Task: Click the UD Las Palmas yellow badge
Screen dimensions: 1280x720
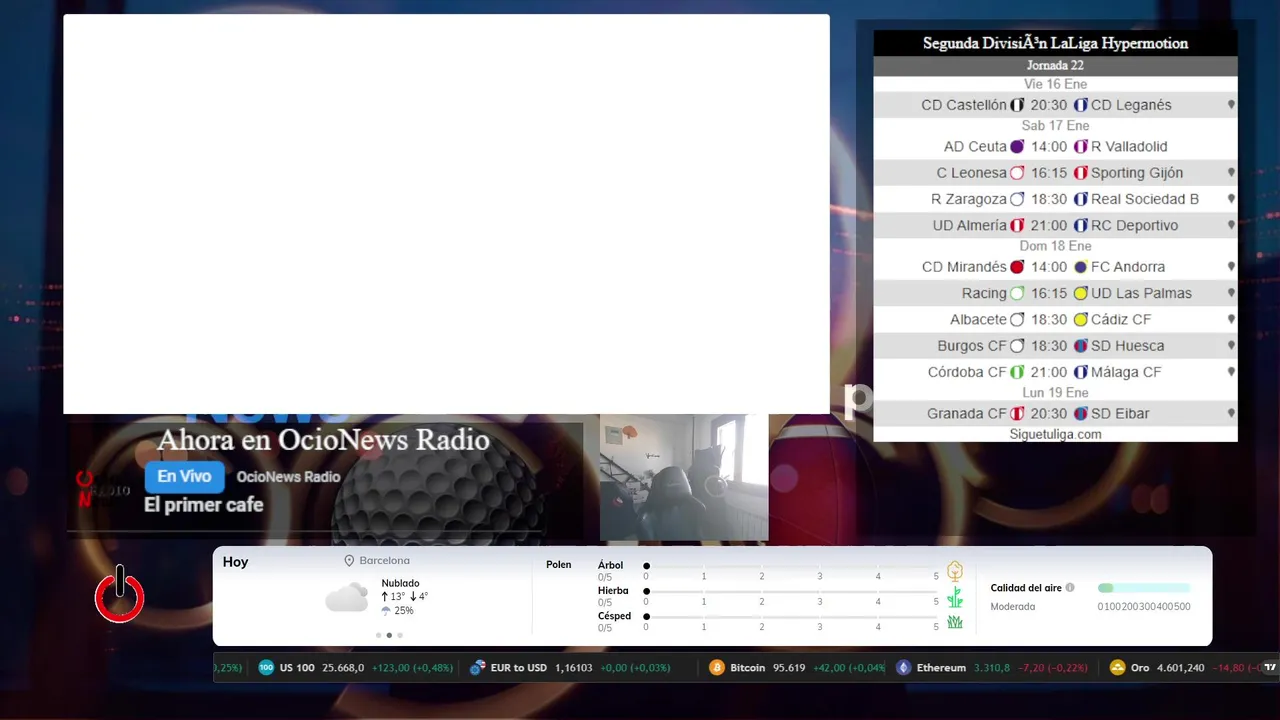Action: coord(1080,293)
